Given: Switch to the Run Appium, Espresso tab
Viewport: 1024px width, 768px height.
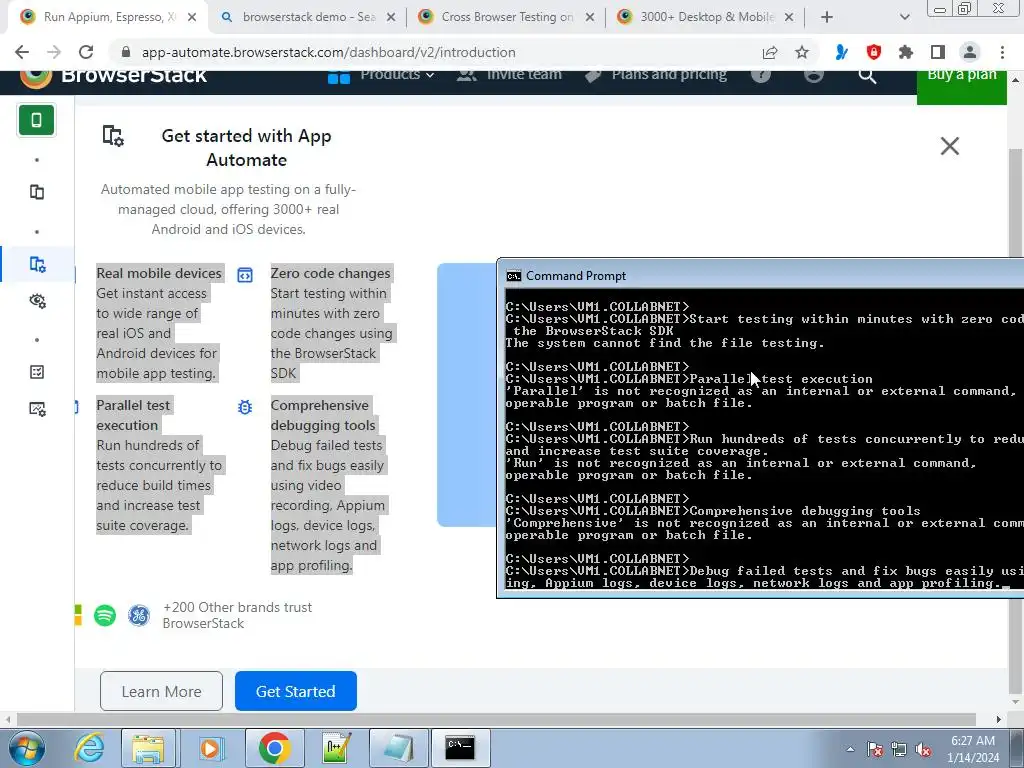Looking at the screenshot, I should tap(108, 17).
